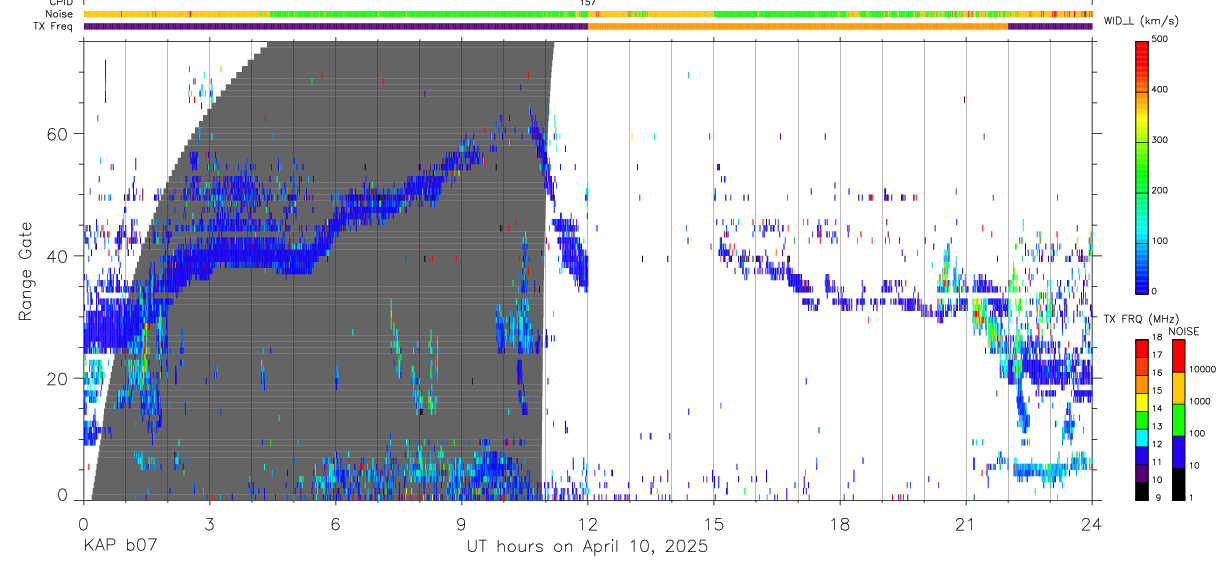This screenshot has height=567, width=1228.
Task: Click the hour 18 tick on the UT axis
Action: (x=840, y=523)
